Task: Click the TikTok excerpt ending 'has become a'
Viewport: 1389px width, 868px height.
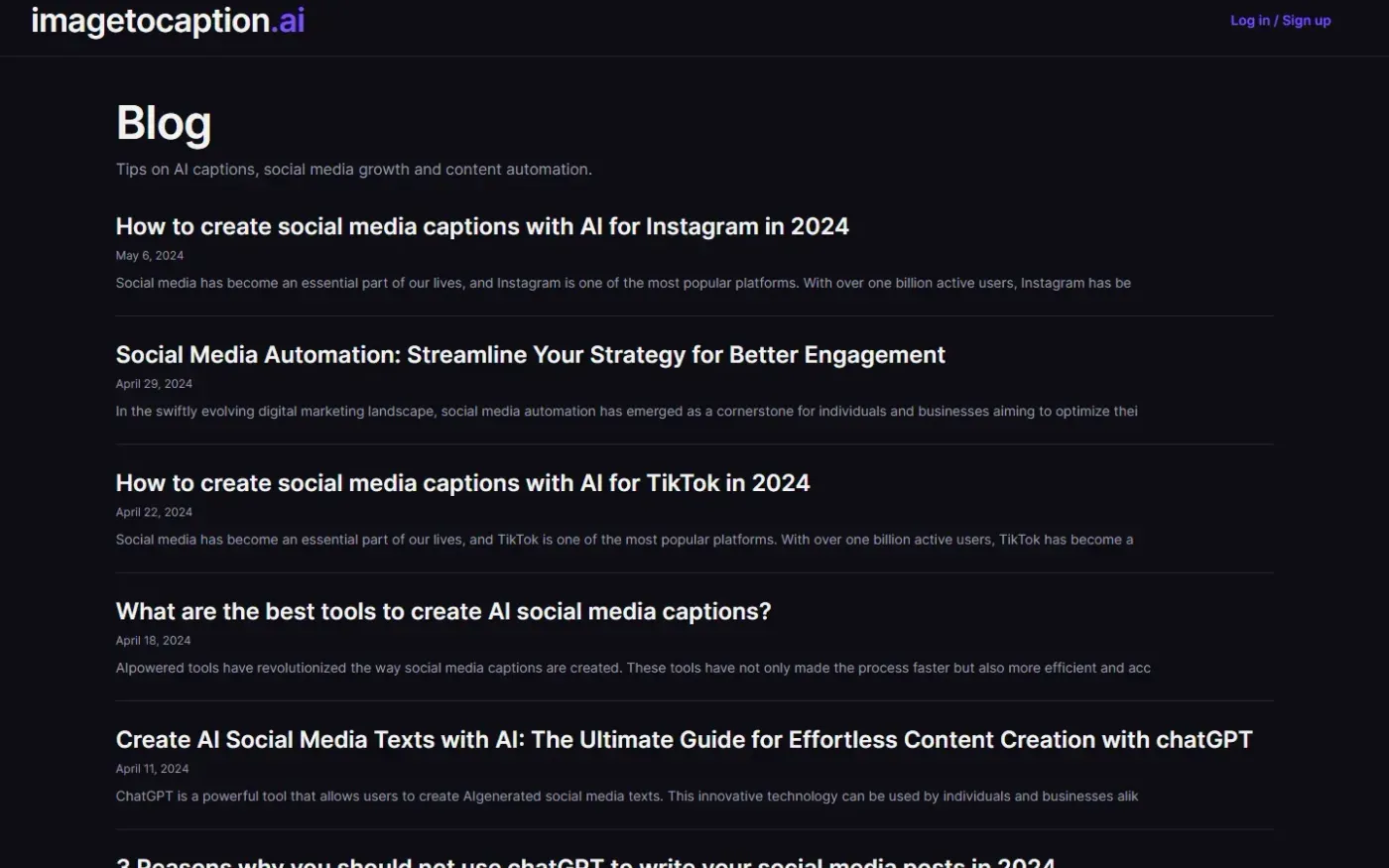Action: [x=624, y=540]
